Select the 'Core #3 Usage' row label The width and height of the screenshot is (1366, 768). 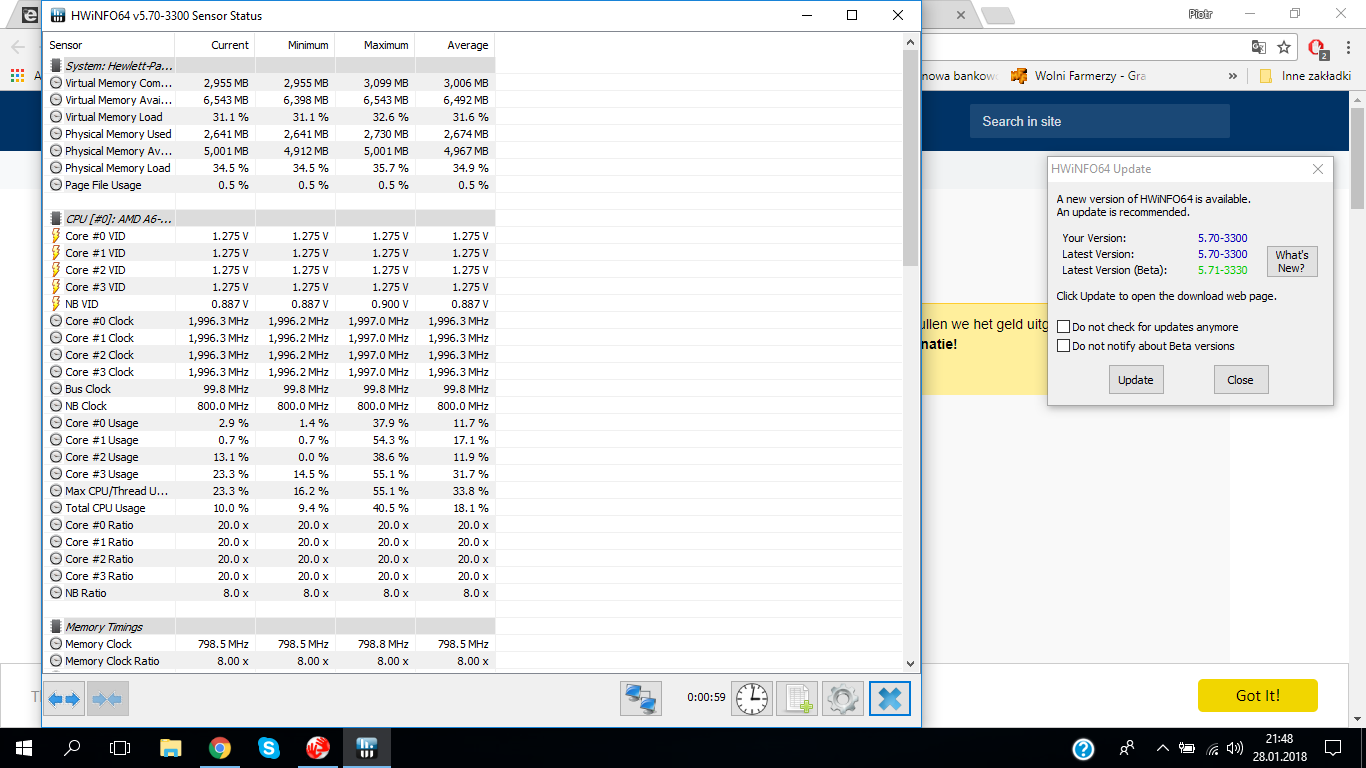click(x=102, y=474)
